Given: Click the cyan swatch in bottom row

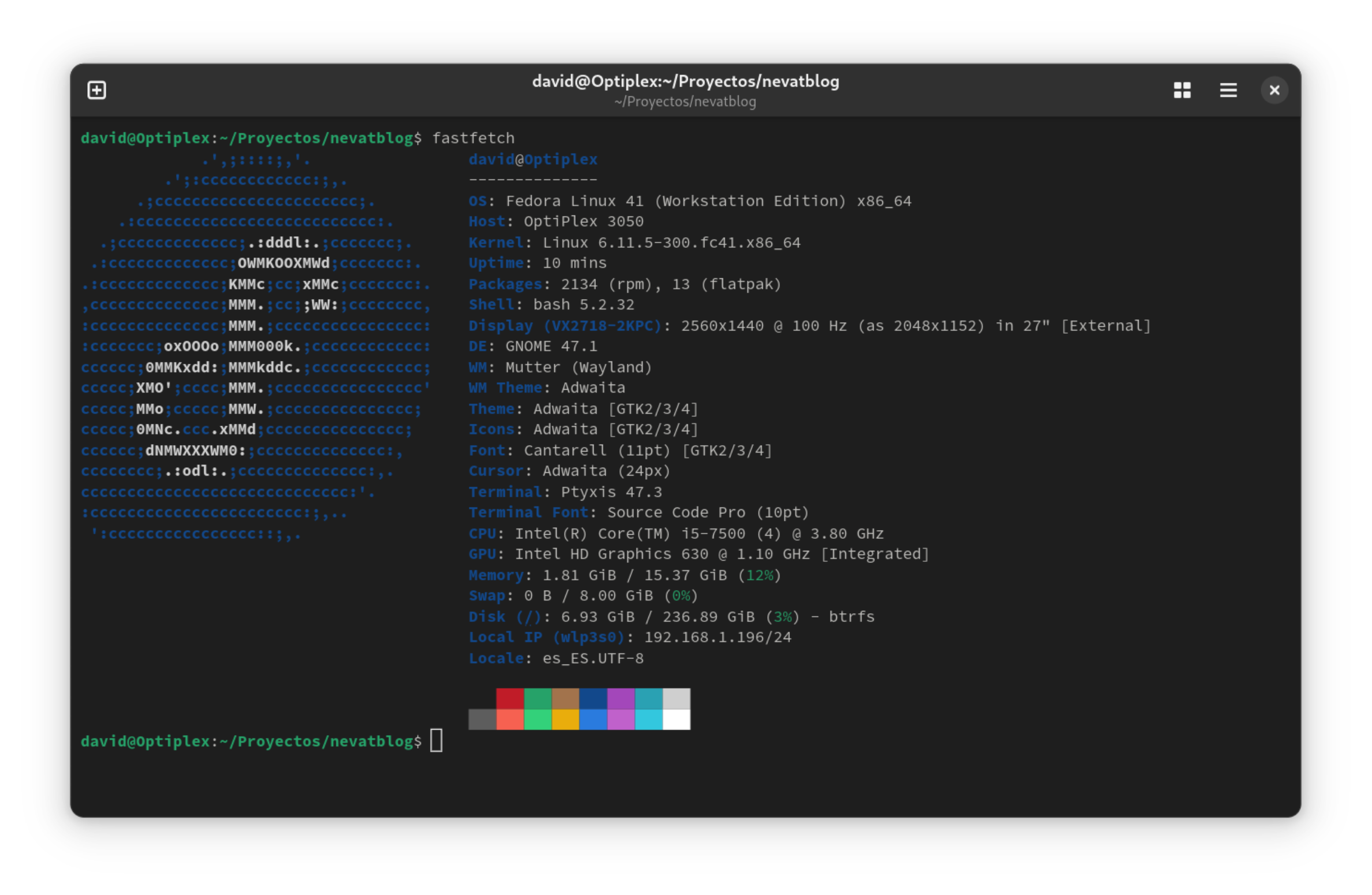Looking at the screenshot, I should click(x=648, y=719).
